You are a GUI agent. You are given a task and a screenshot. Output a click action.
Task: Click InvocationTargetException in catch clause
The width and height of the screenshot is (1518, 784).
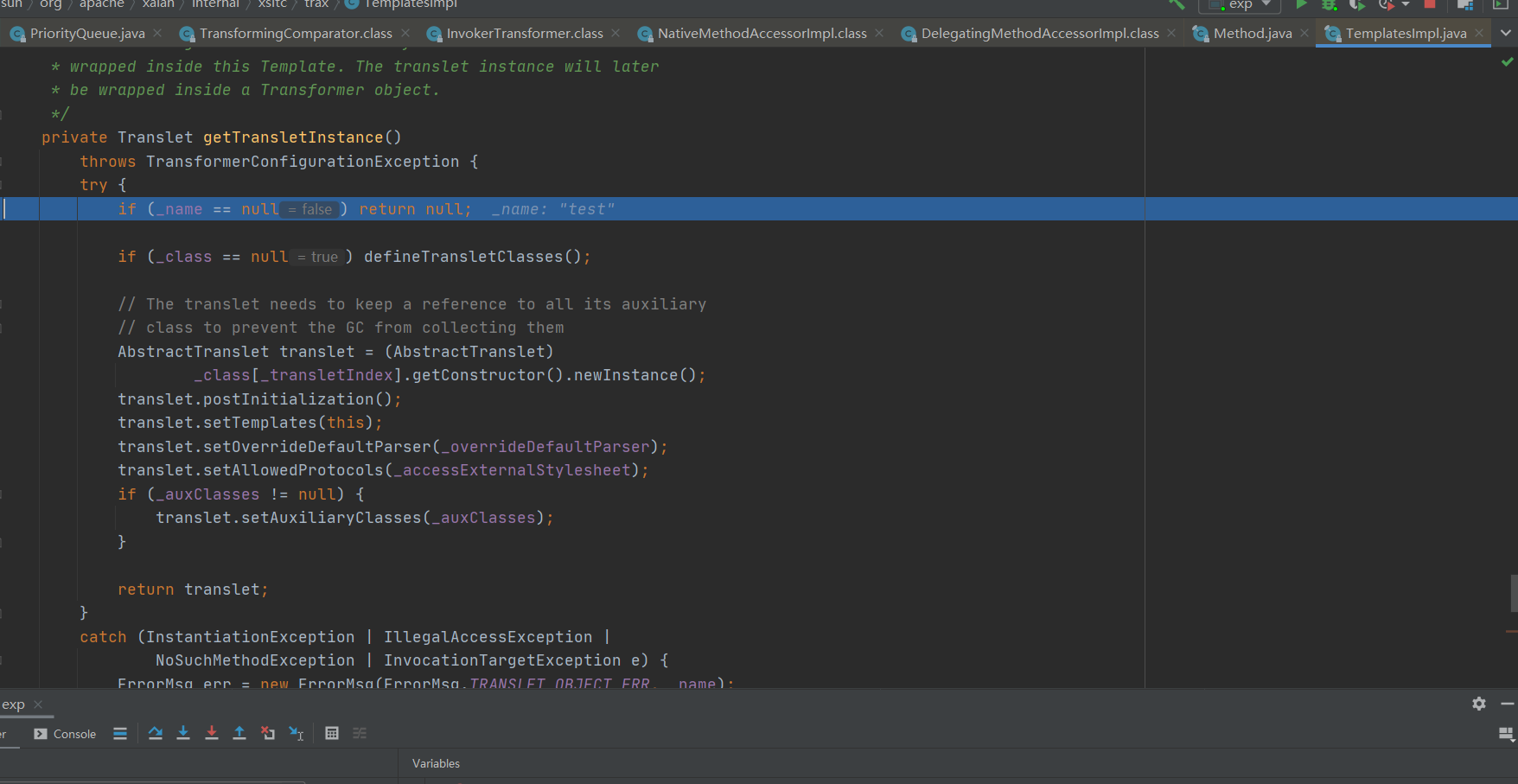(502, 660)
